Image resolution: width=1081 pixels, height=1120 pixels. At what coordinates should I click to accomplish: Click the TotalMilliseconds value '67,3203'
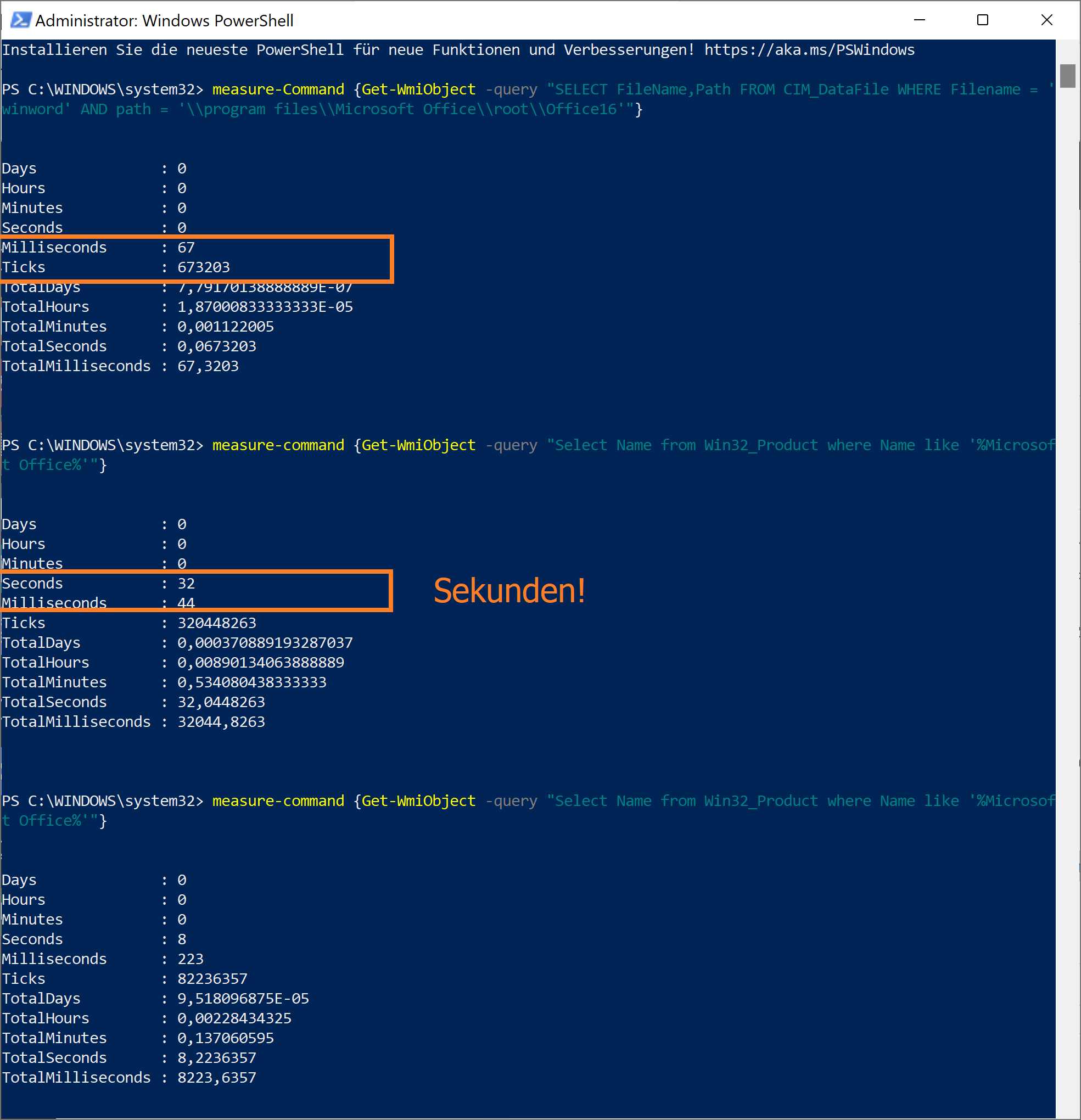tap(208, 366)
